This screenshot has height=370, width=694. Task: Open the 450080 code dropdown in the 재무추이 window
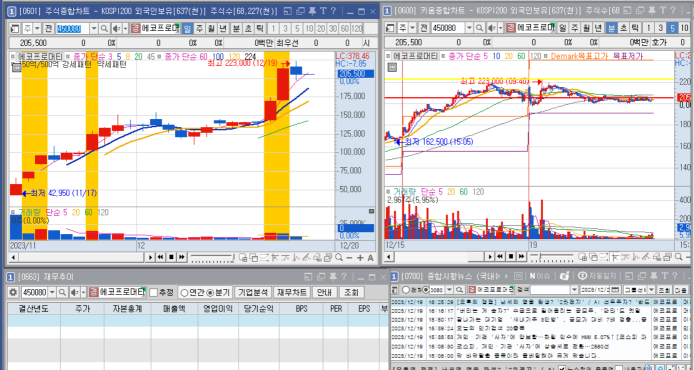pos(52,292)
